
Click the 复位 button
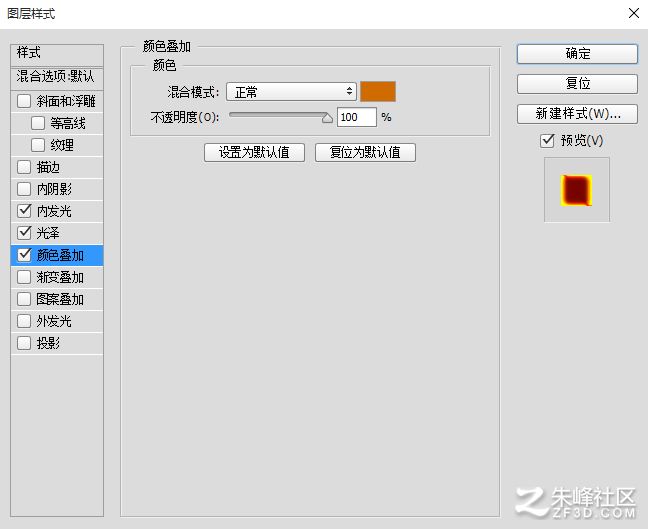pos(577,84)
